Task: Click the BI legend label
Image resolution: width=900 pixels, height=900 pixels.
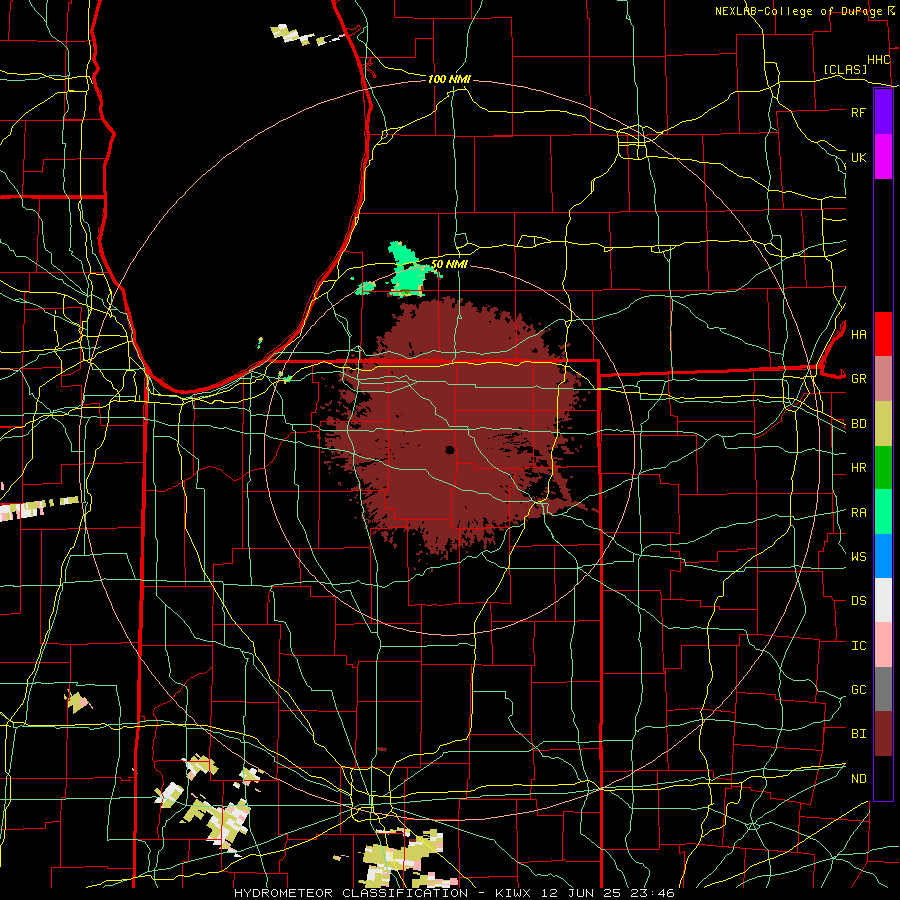Action: click(x=858, y=734)
